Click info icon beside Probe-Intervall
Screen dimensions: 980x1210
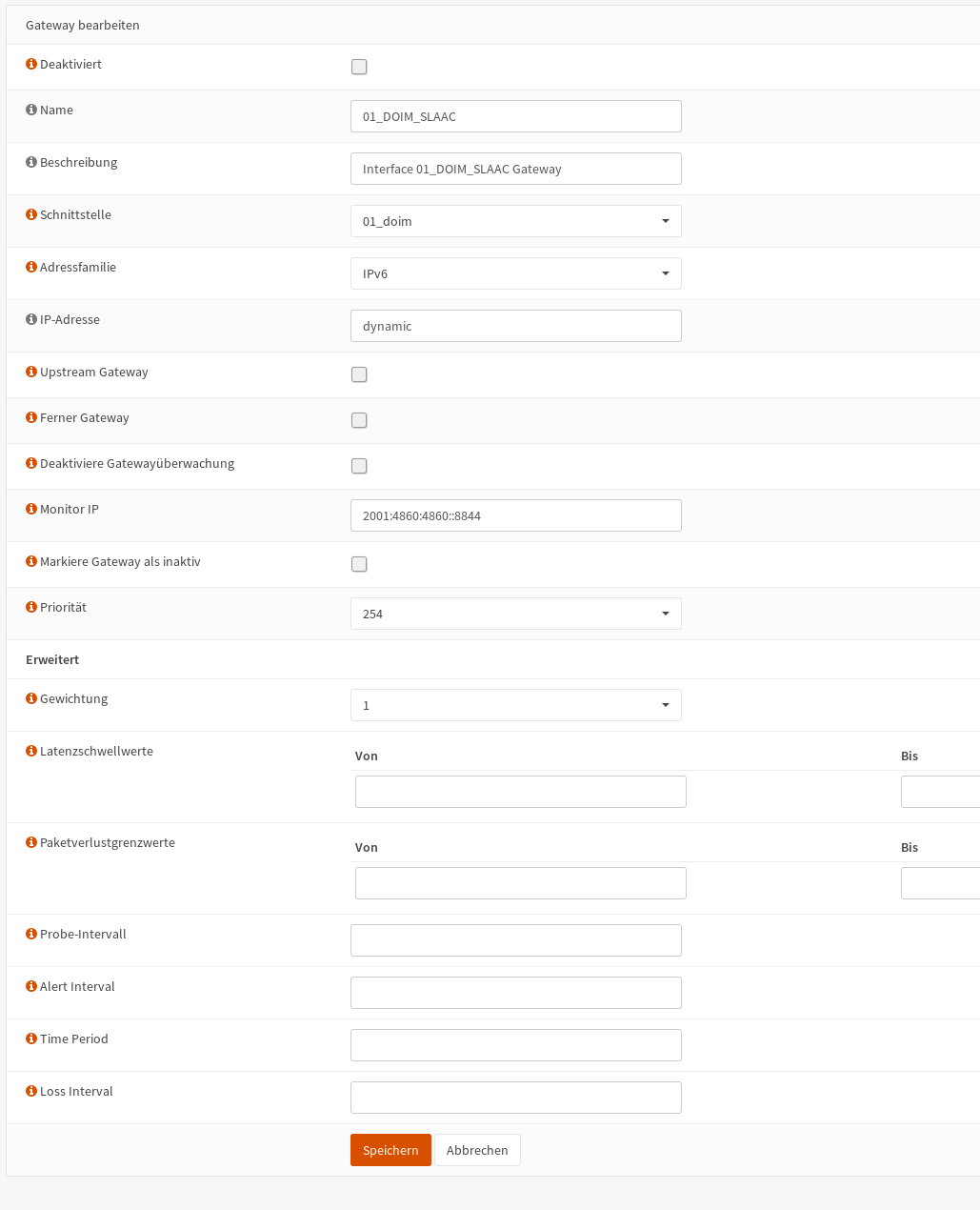pos(31,934)
